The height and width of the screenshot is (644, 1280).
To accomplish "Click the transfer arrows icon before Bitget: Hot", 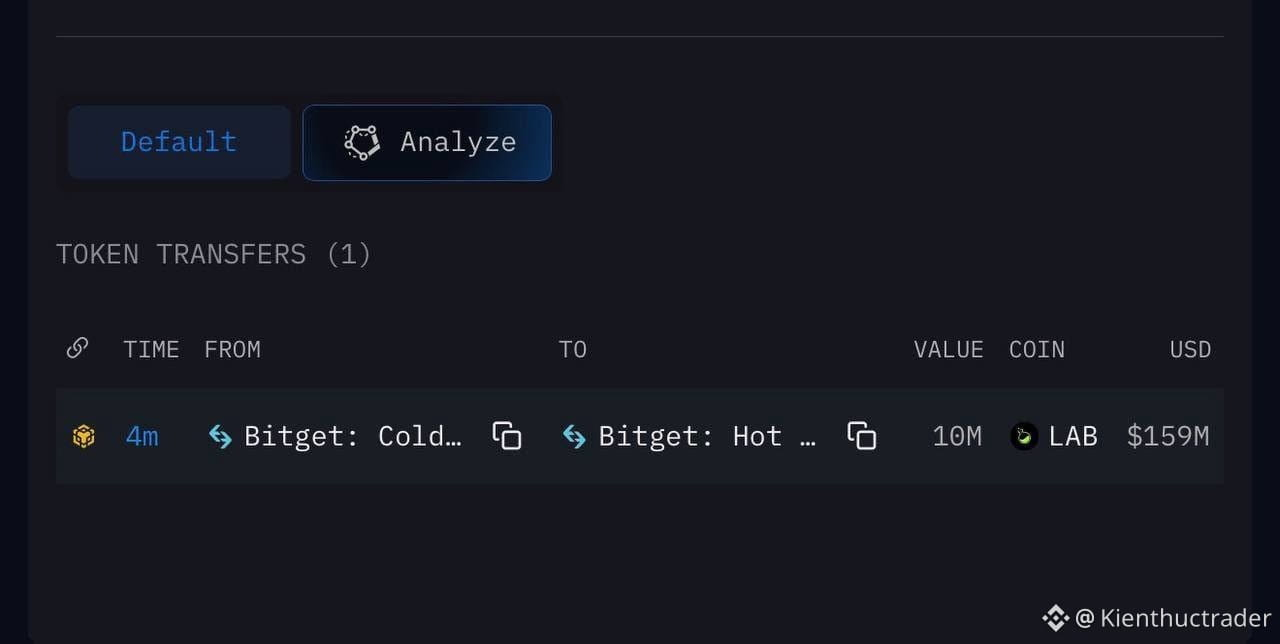I will coord(574,436).
